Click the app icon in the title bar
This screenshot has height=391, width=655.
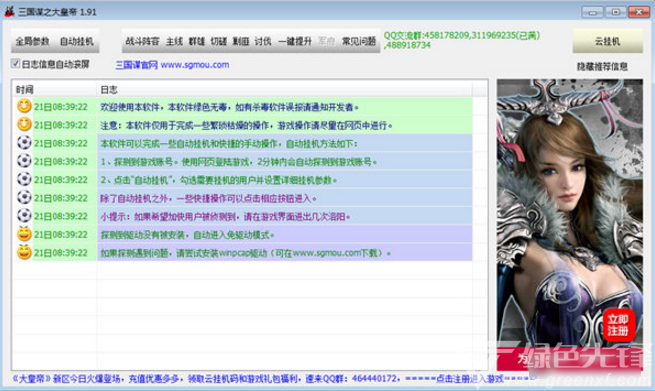[10, 11]
